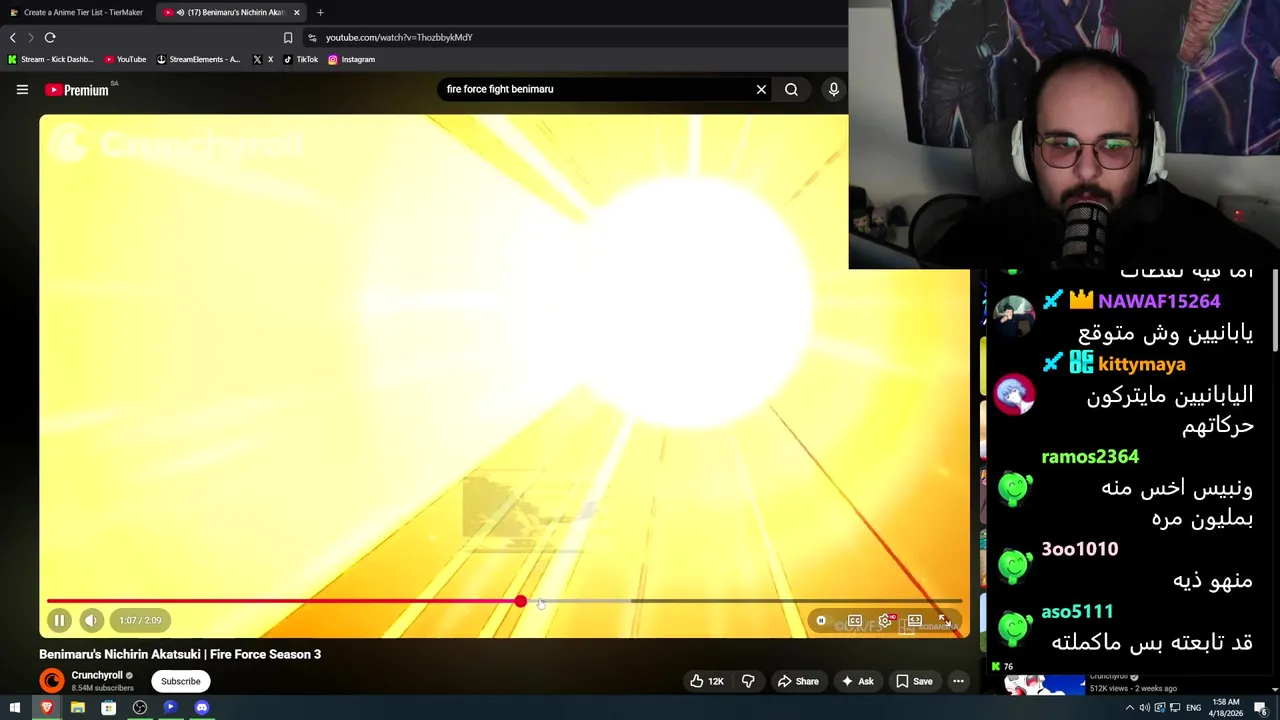Click the chat username NAWAF15264

1159,301
